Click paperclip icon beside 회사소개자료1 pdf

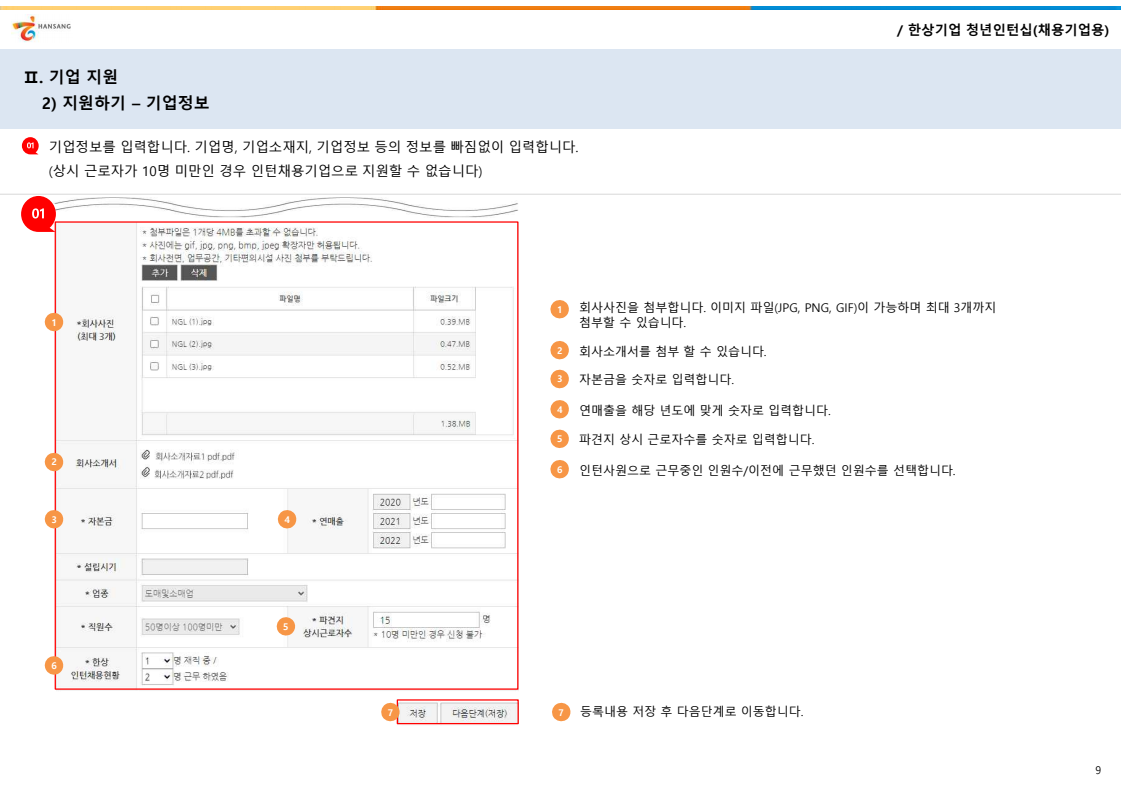click(147, 455)
